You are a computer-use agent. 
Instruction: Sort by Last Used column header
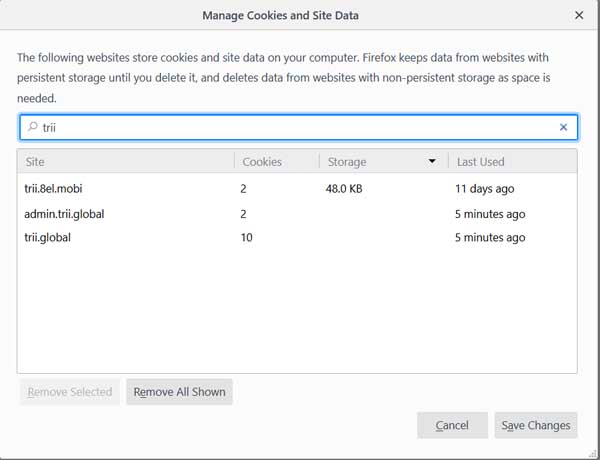(x=512, y=161)
